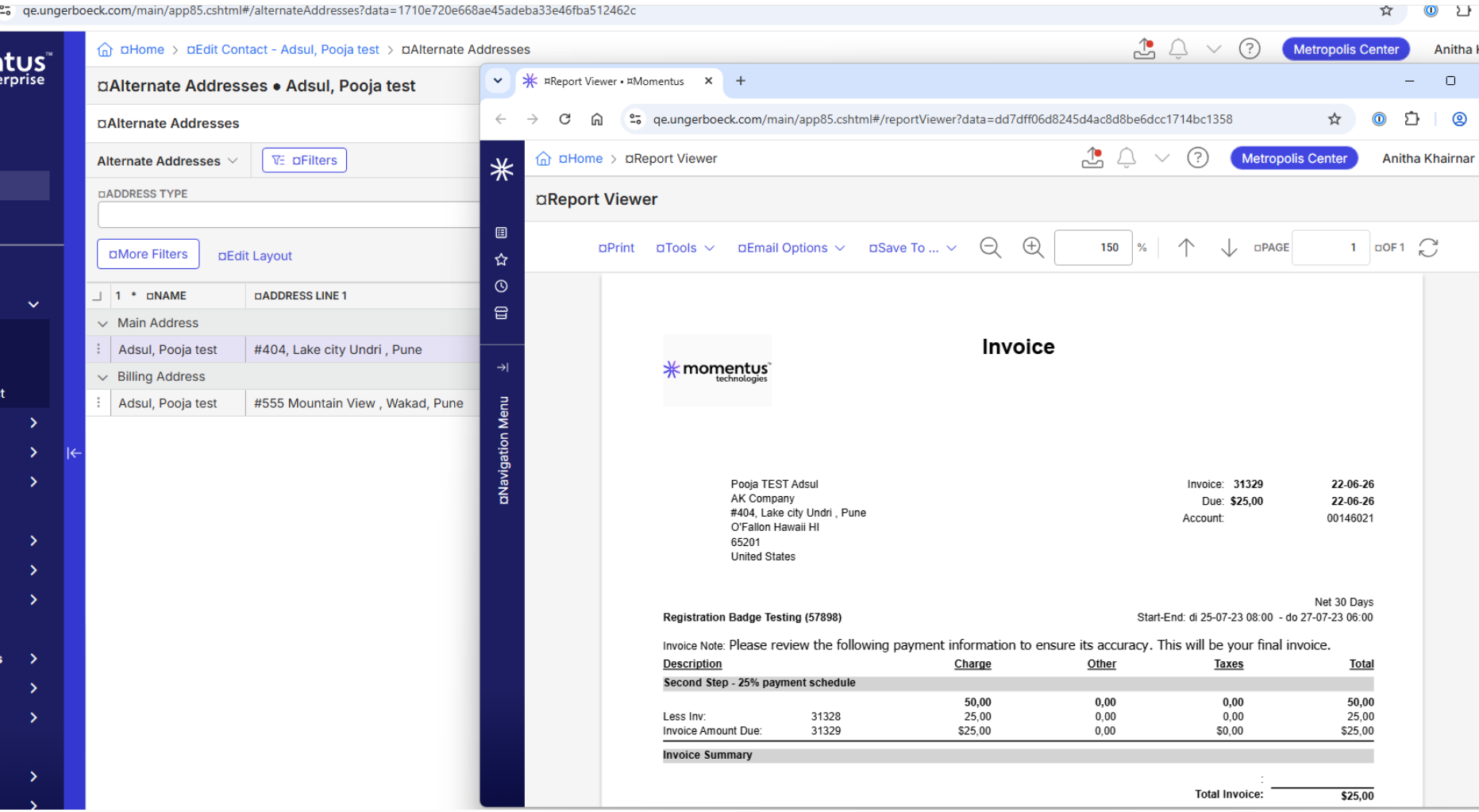The height and width of the screenshot is (812, 1479).
Task: Click the Print button
Action: pos(616,248)
